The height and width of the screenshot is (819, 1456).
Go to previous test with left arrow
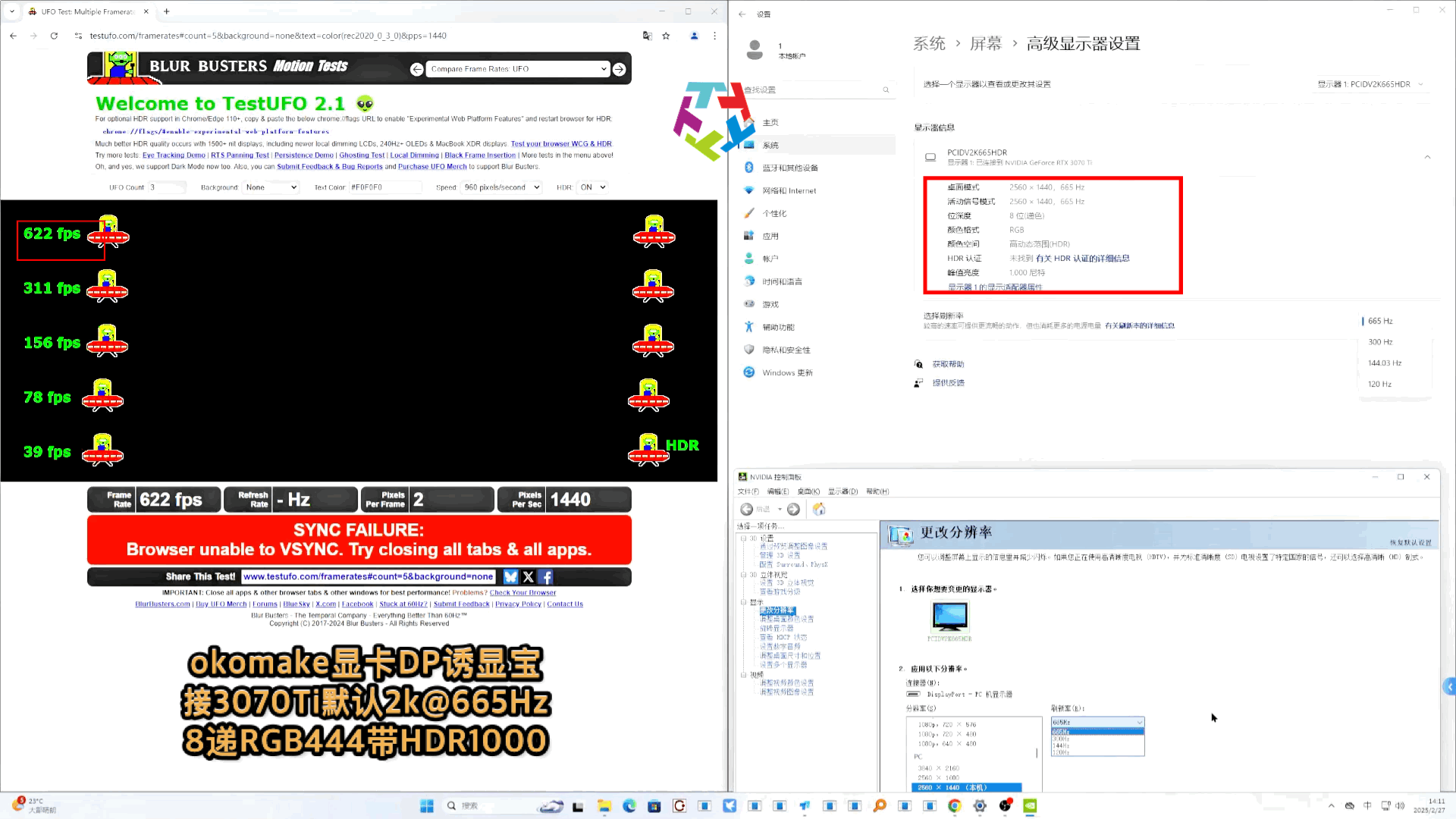[x=416, y=69]
